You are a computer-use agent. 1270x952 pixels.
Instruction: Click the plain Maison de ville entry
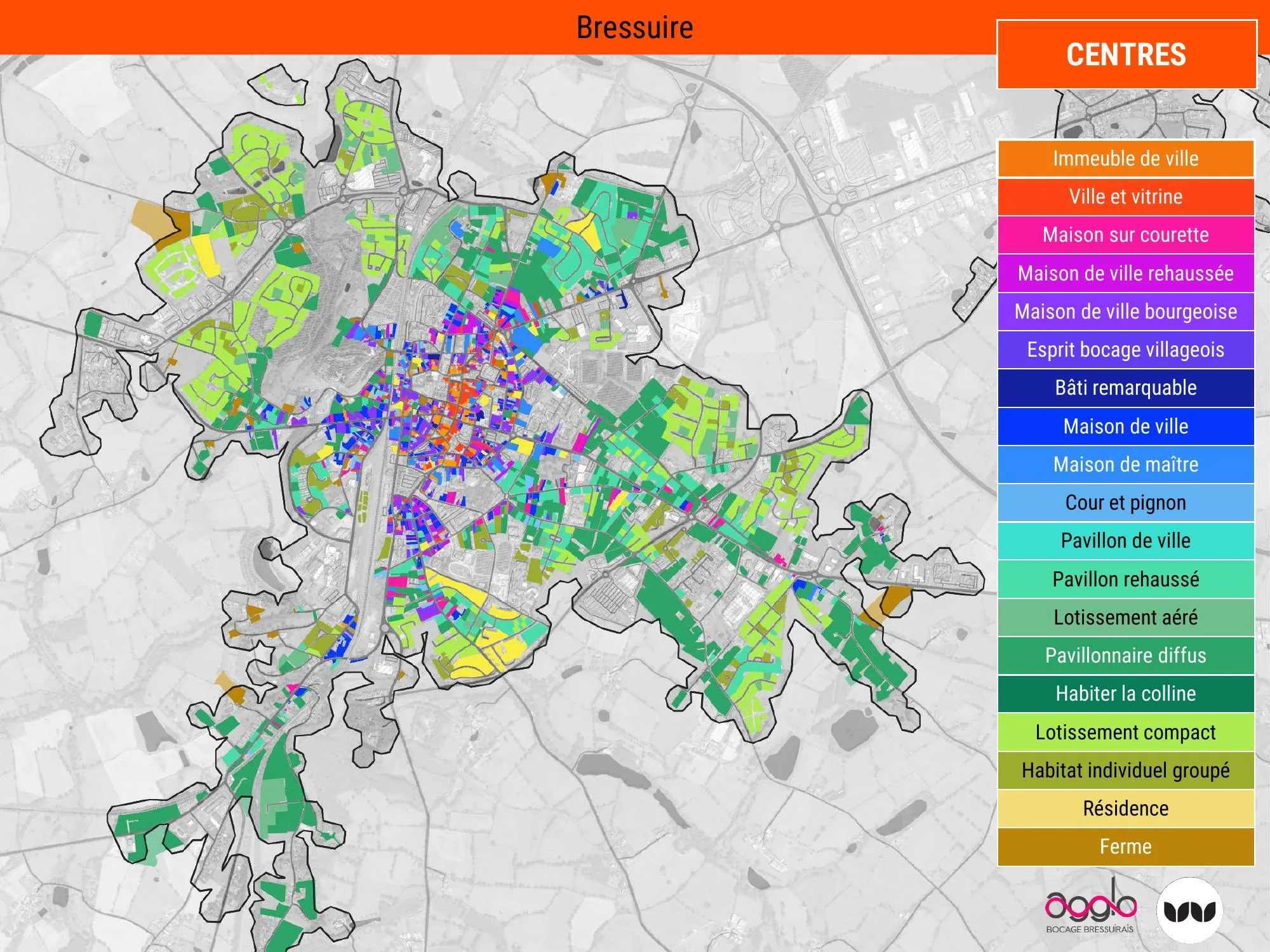coord(1126,426)
